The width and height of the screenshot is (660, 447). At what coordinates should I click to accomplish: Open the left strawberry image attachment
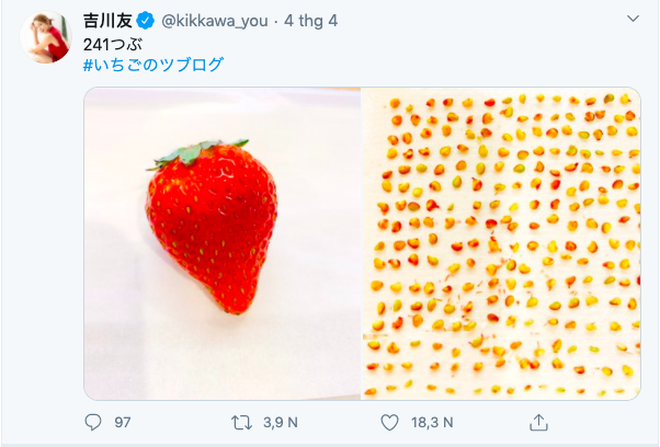click(221, 243)
